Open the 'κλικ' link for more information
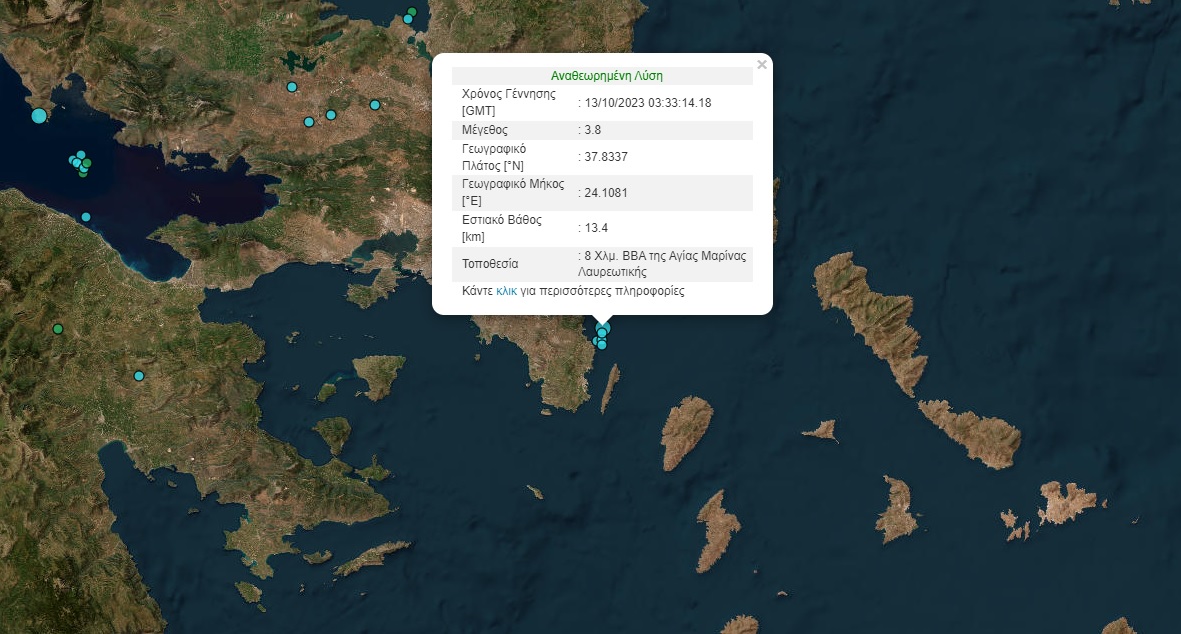 tap(506, 291)
